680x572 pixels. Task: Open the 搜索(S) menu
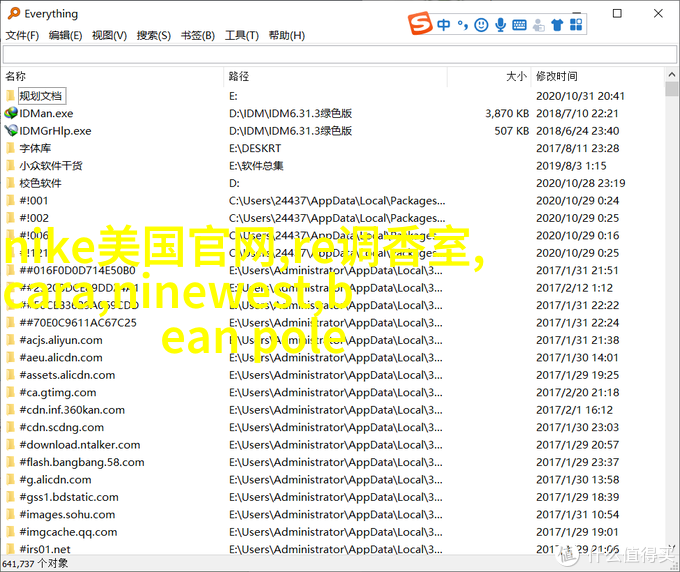pos(153,36)
